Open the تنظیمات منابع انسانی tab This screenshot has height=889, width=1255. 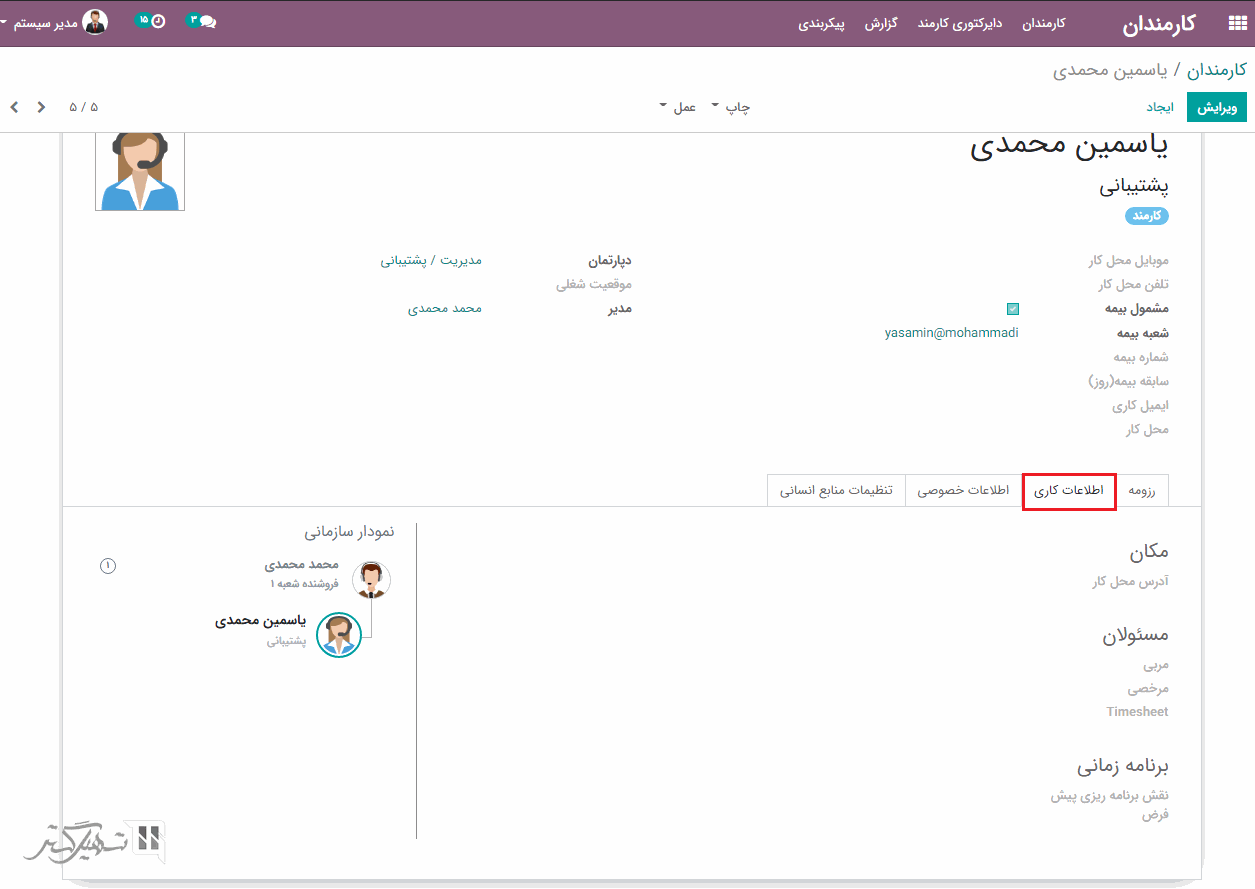point(836,491)
